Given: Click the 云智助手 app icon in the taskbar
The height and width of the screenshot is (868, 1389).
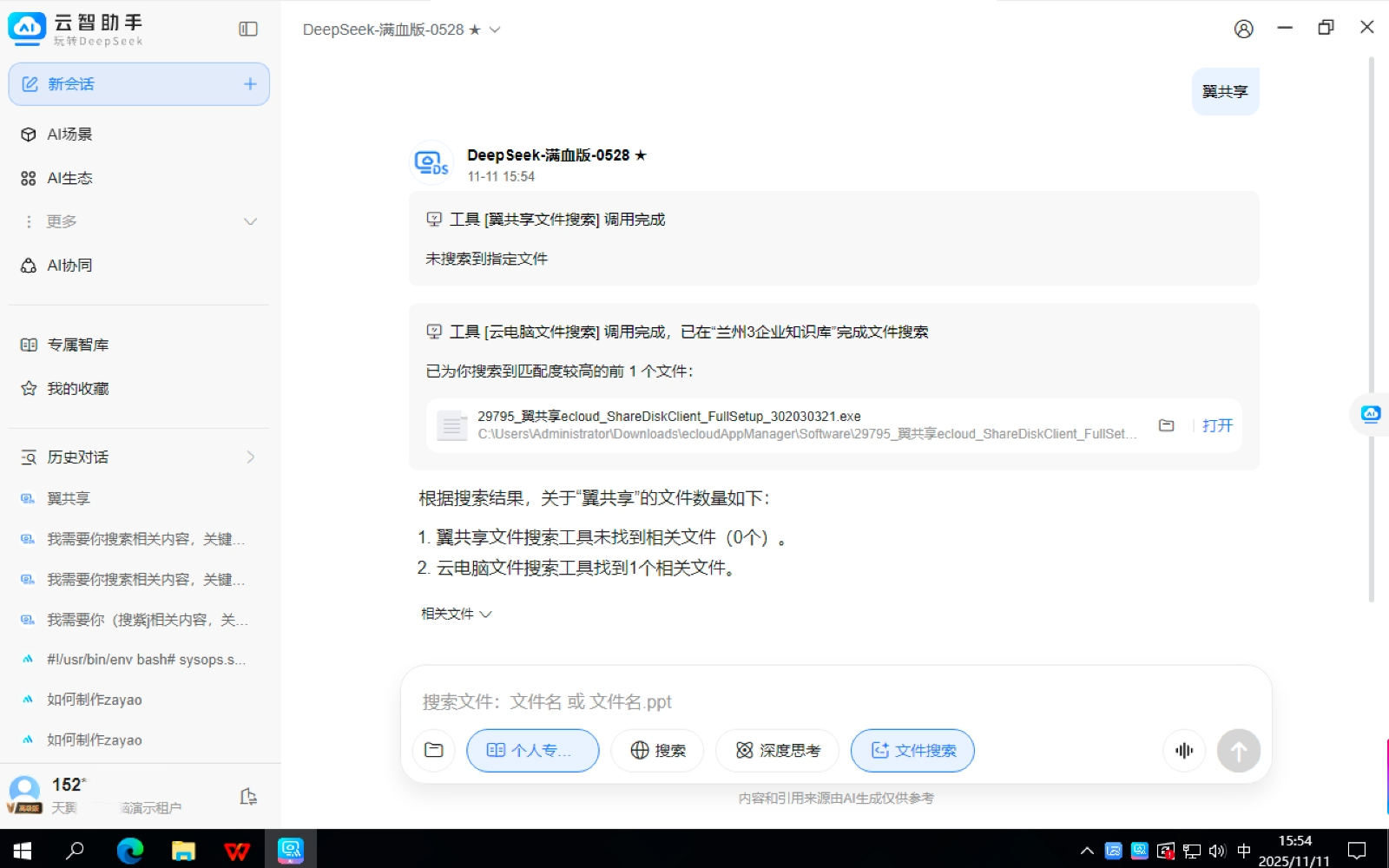Looking at the screenshot, I should pos(290,850).
